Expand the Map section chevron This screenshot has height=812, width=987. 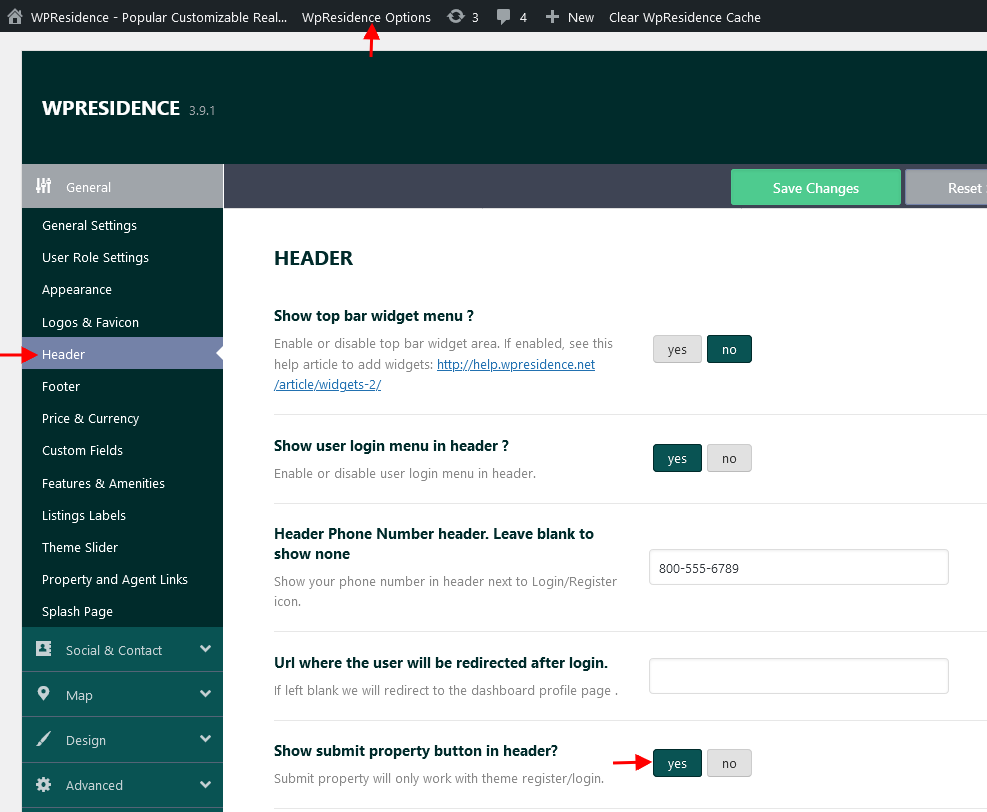tap(205, 694)
